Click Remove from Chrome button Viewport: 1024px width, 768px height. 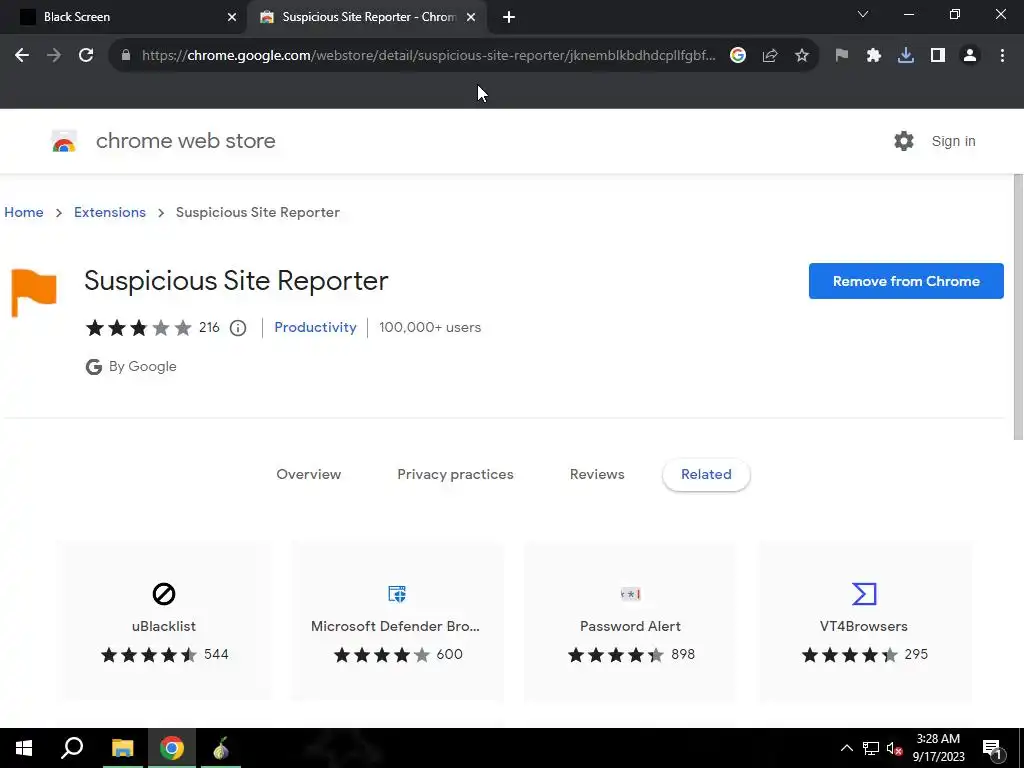click(x=906, y=281)
